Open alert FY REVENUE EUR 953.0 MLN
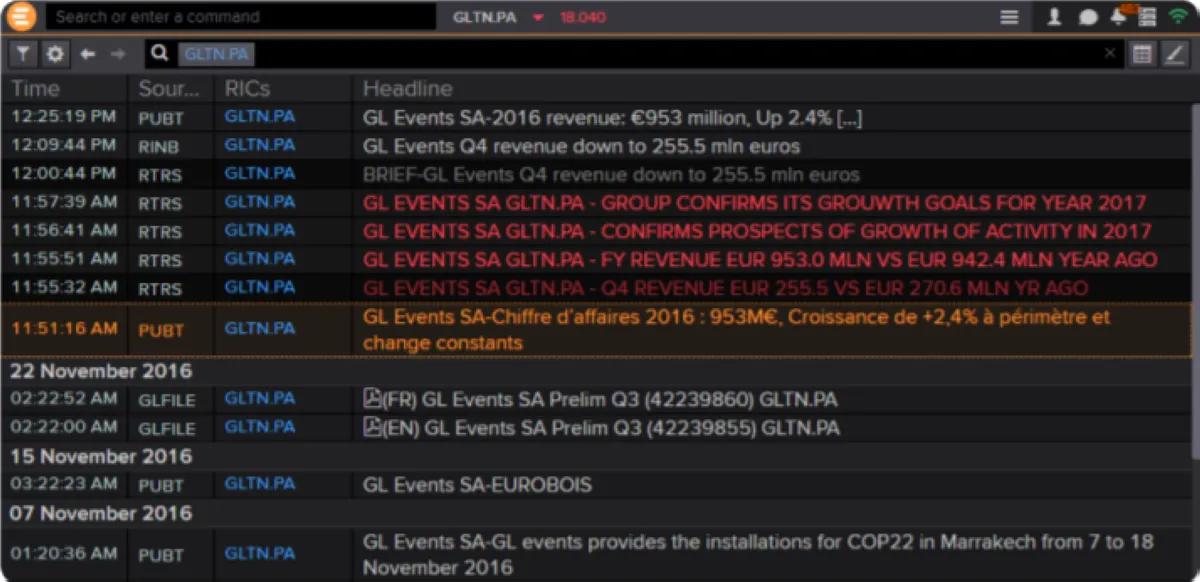The width and height of the screenshot is (1200, 582). 760,260
